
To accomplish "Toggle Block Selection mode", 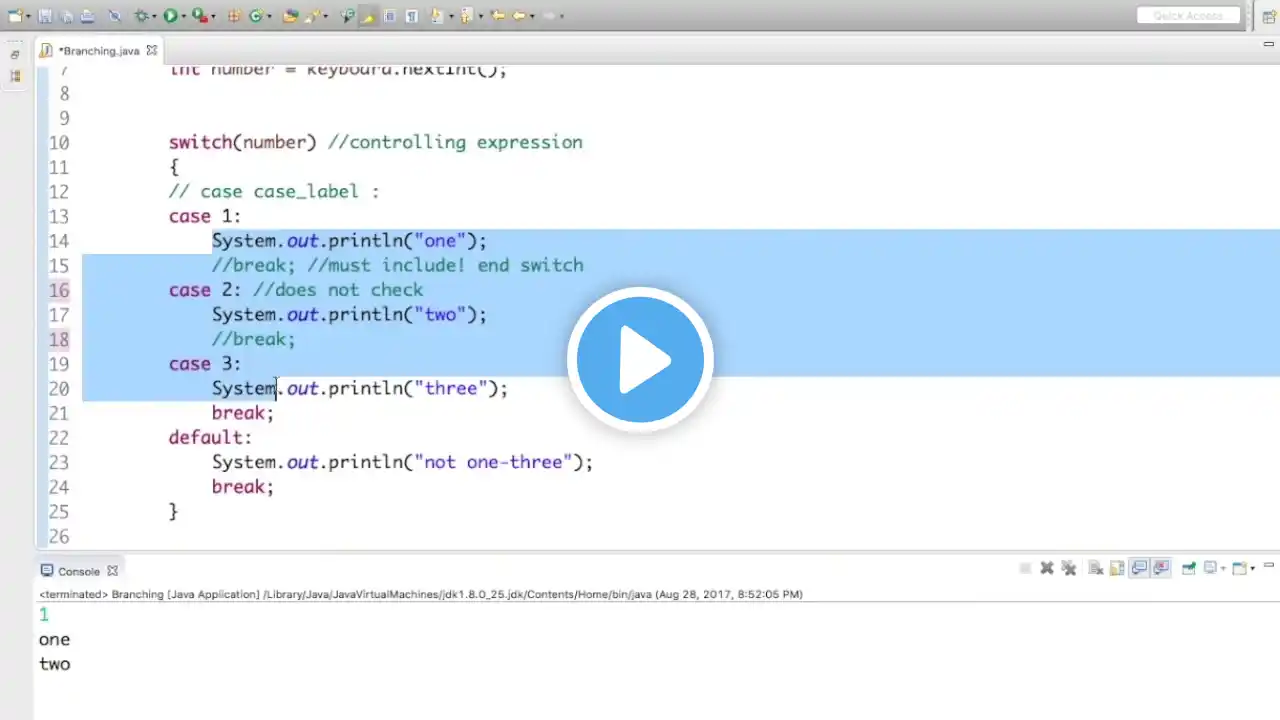I will pos(389,16).
